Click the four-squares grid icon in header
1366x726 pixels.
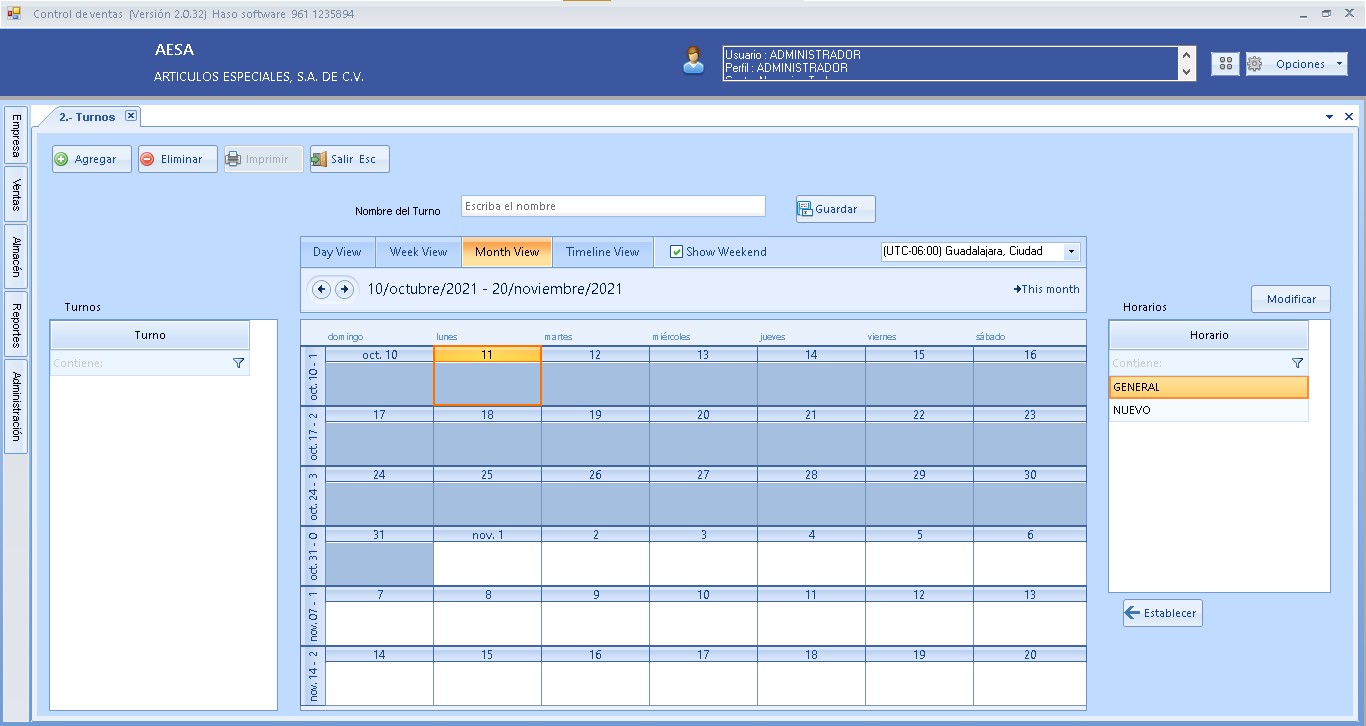pyautogui.click(x=1225, y=64)
